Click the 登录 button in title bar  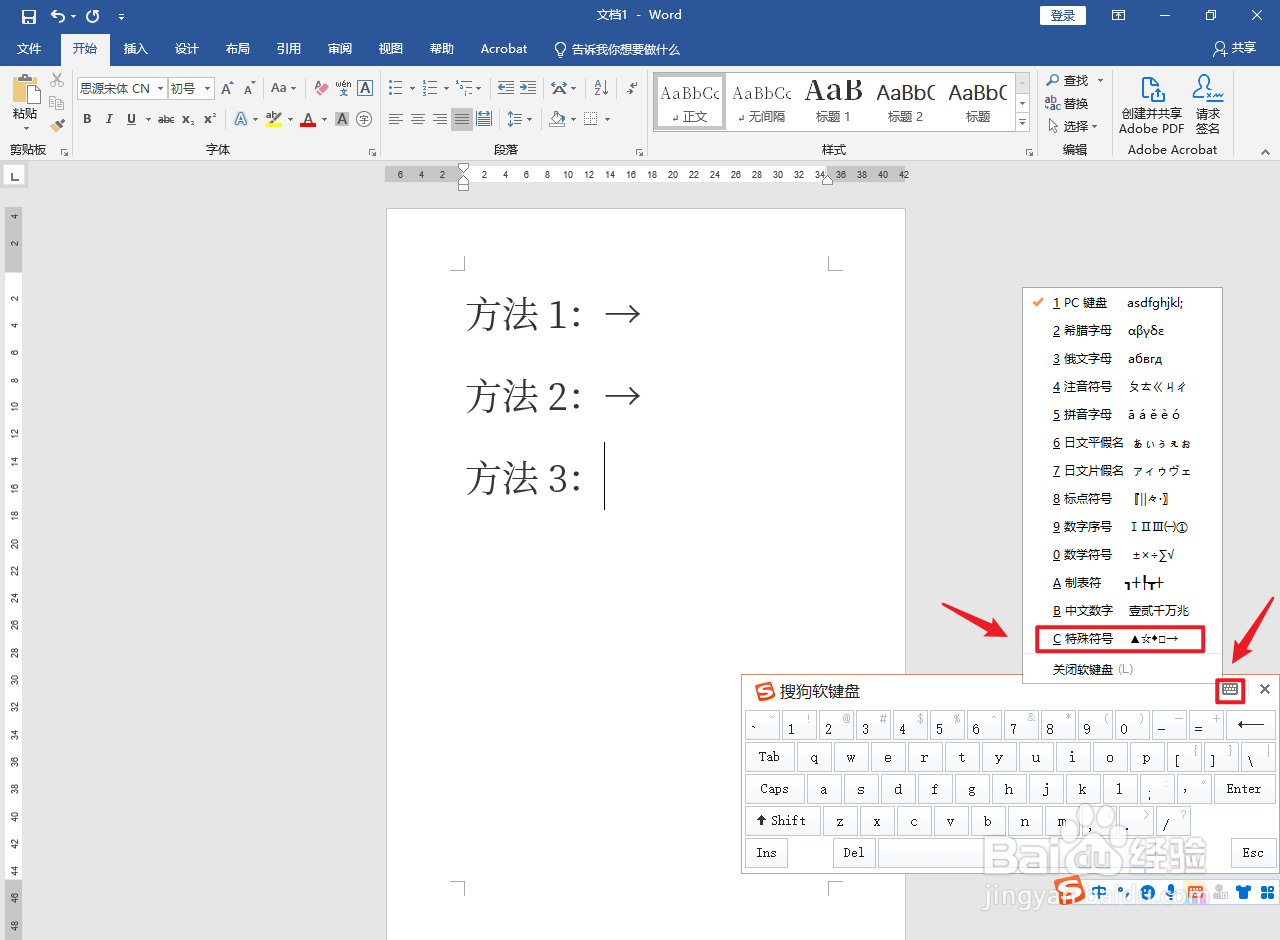(x=1062, y=15)
